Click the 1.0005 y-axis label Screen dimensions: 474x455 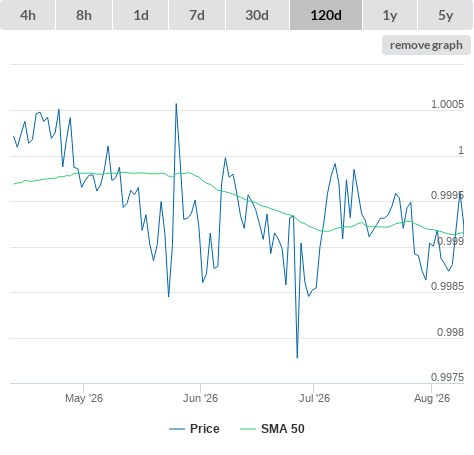(447, 104)
